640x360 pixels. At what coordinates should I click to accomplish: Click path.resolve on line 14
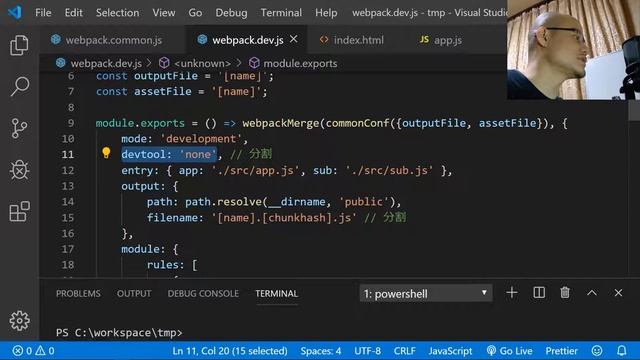coord(223,202)
